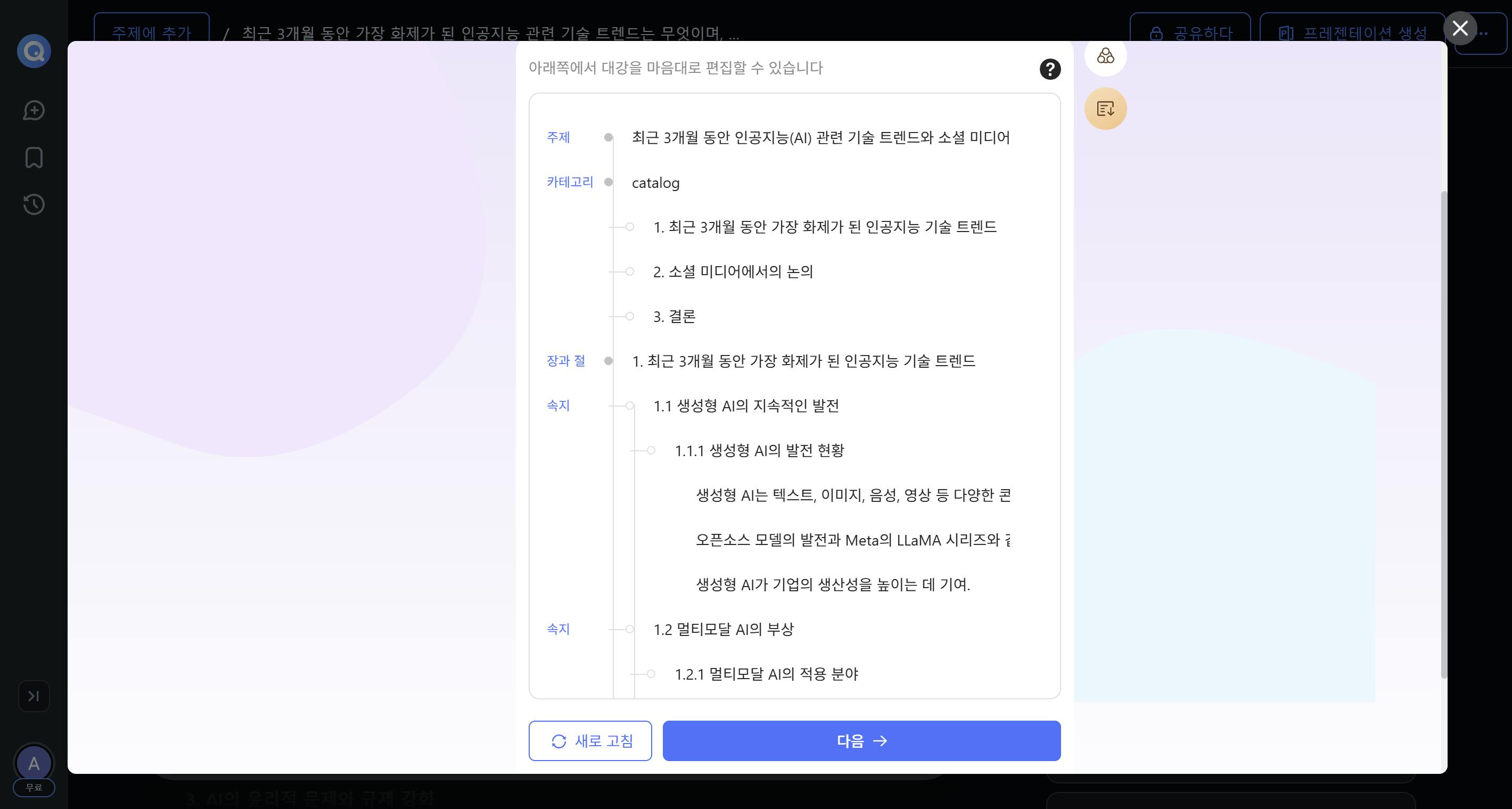Expand the sidebar with arrow icon
1512x809 pixels.
click(x=34, y=696)
